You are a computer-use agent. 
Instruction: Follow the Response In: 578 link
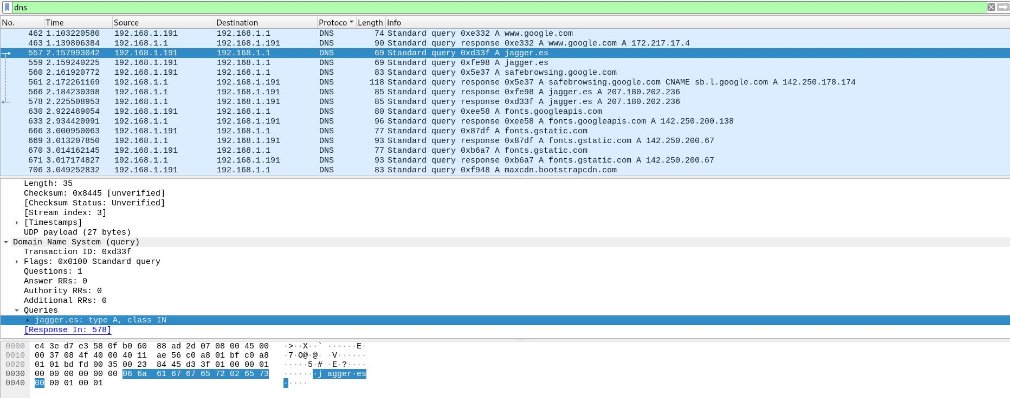point(68,330)
